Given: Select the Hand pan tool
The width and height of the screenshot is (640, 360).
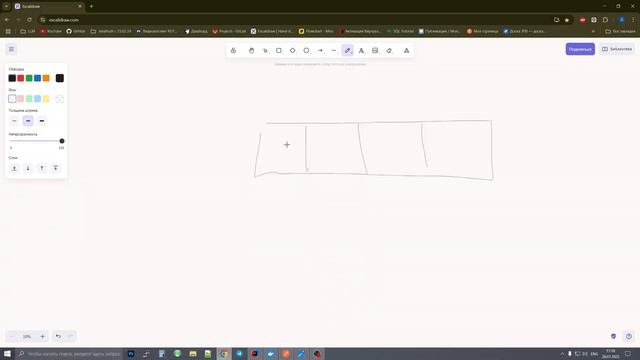Looking at the screenshot, I should pyautogui.click(x=251, y=51).
